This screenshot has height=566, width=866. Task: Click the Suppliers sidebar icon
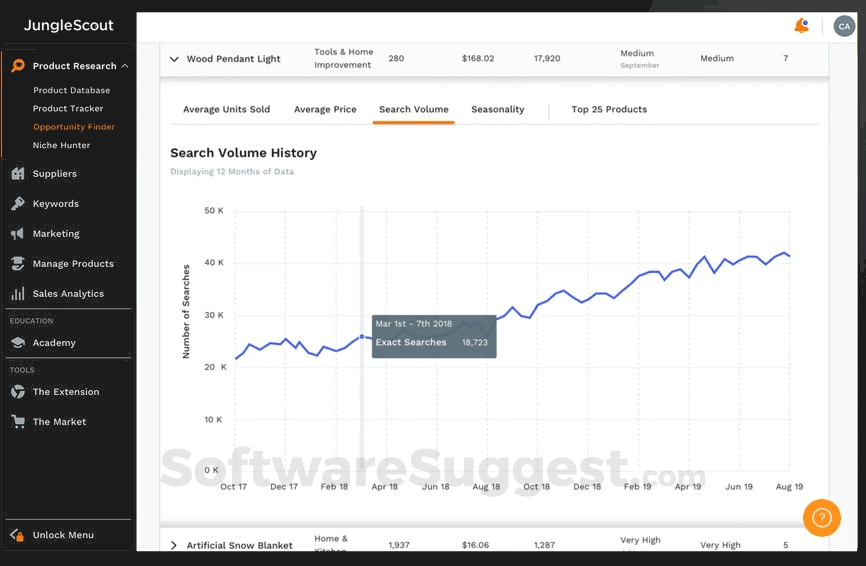18,174
